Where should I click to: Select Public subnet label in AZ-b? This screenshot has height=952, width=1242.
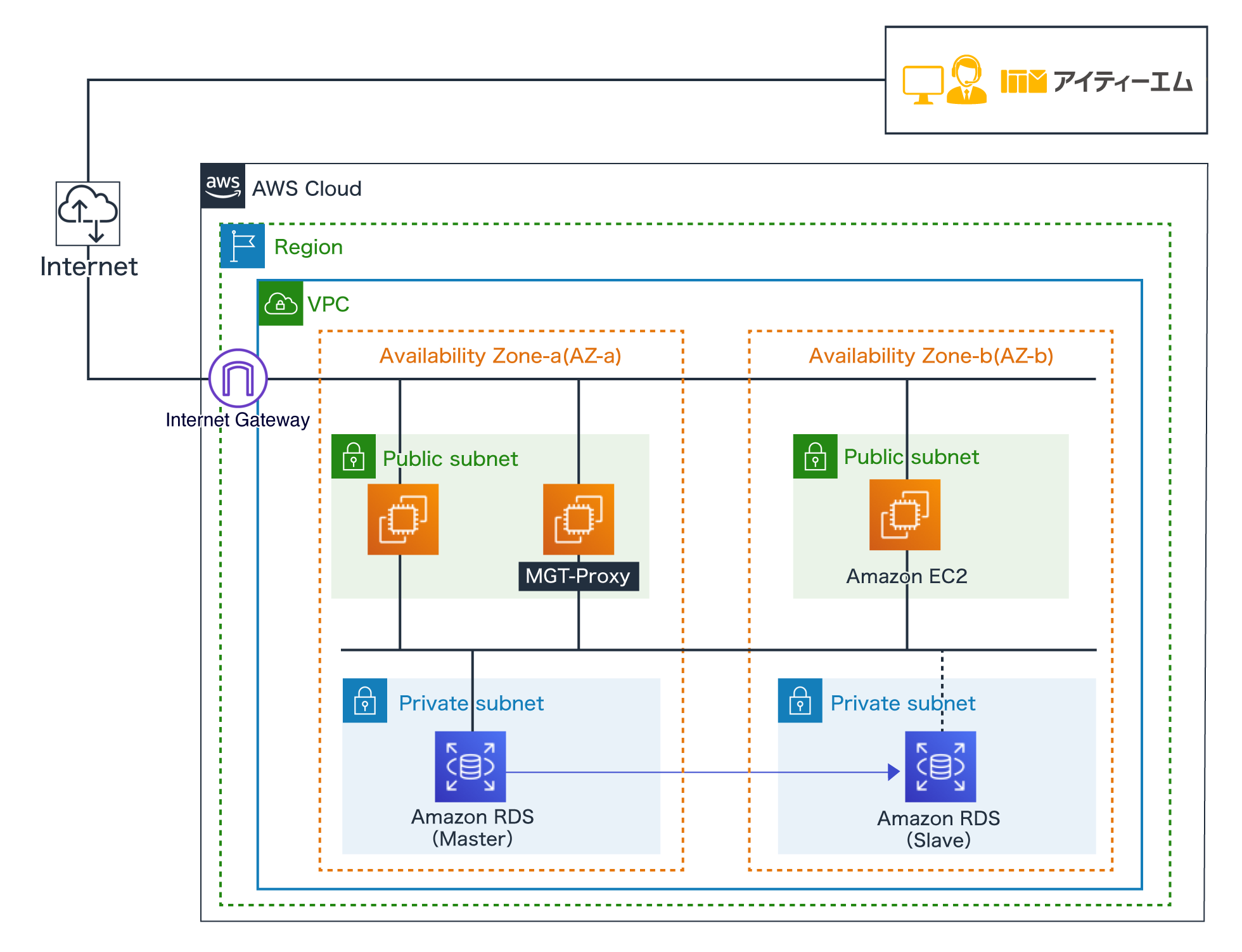[911, 457]
